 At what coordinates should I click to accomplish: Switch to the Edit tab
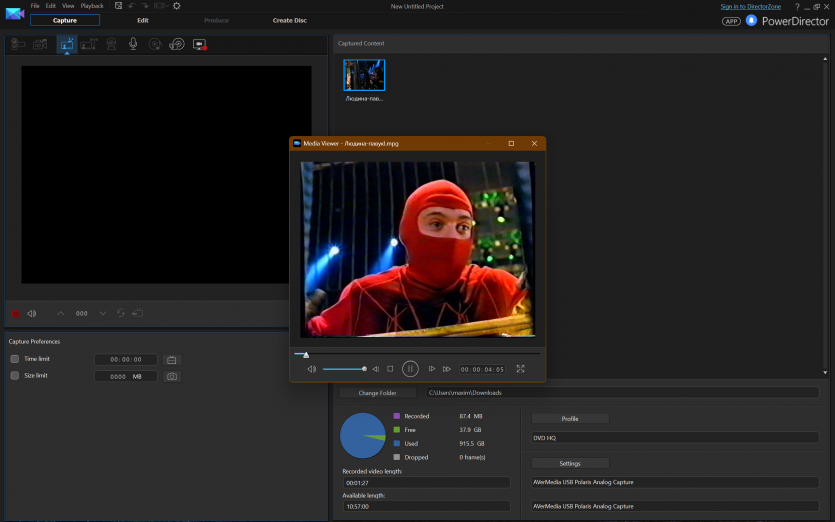click(x=143, y=20)
